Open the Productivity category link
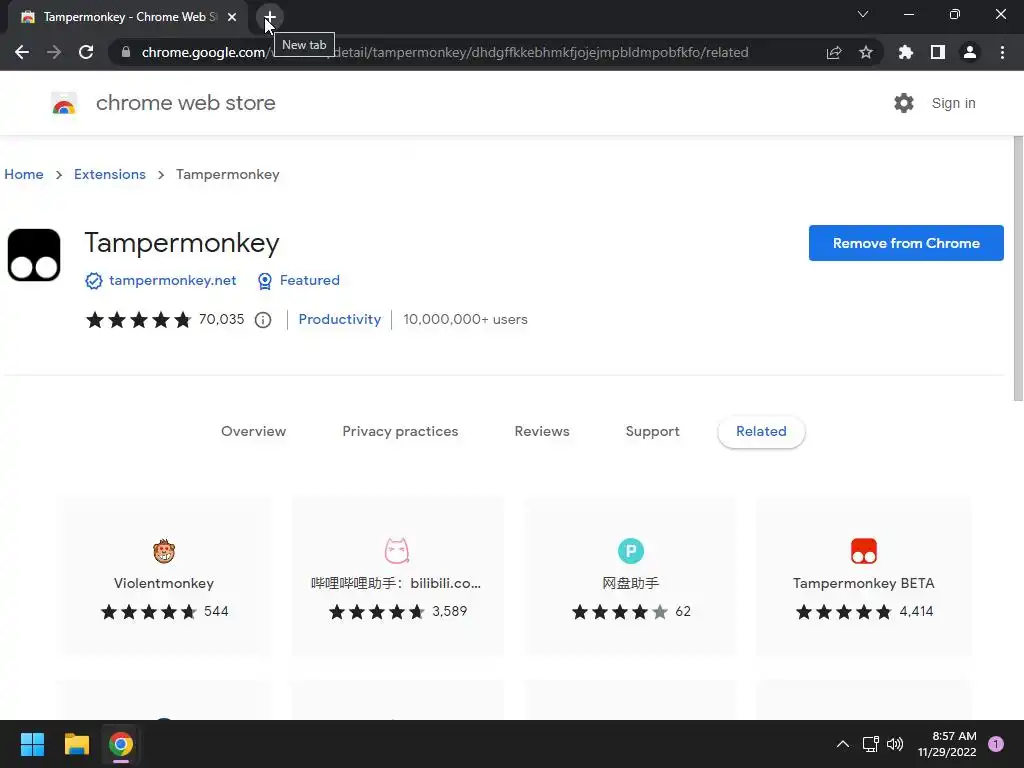The height and width of the screenshot is (768, 1024). [340, 319]
